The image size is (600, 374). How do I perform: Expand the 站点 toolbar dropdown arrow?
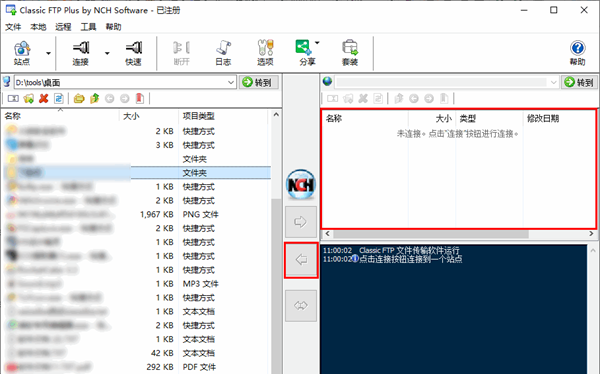[x=49, y=53]
